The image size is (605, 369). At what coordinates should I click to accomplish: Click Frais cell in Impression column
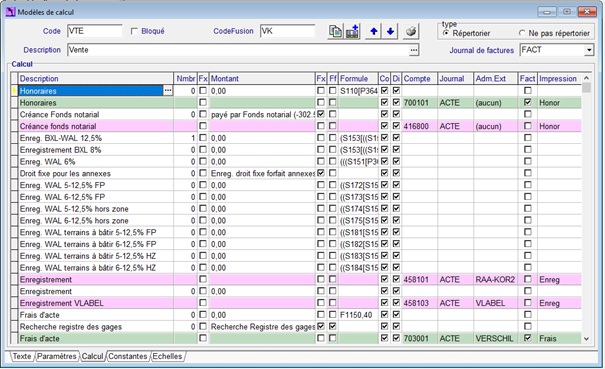[x=559, y=339]
